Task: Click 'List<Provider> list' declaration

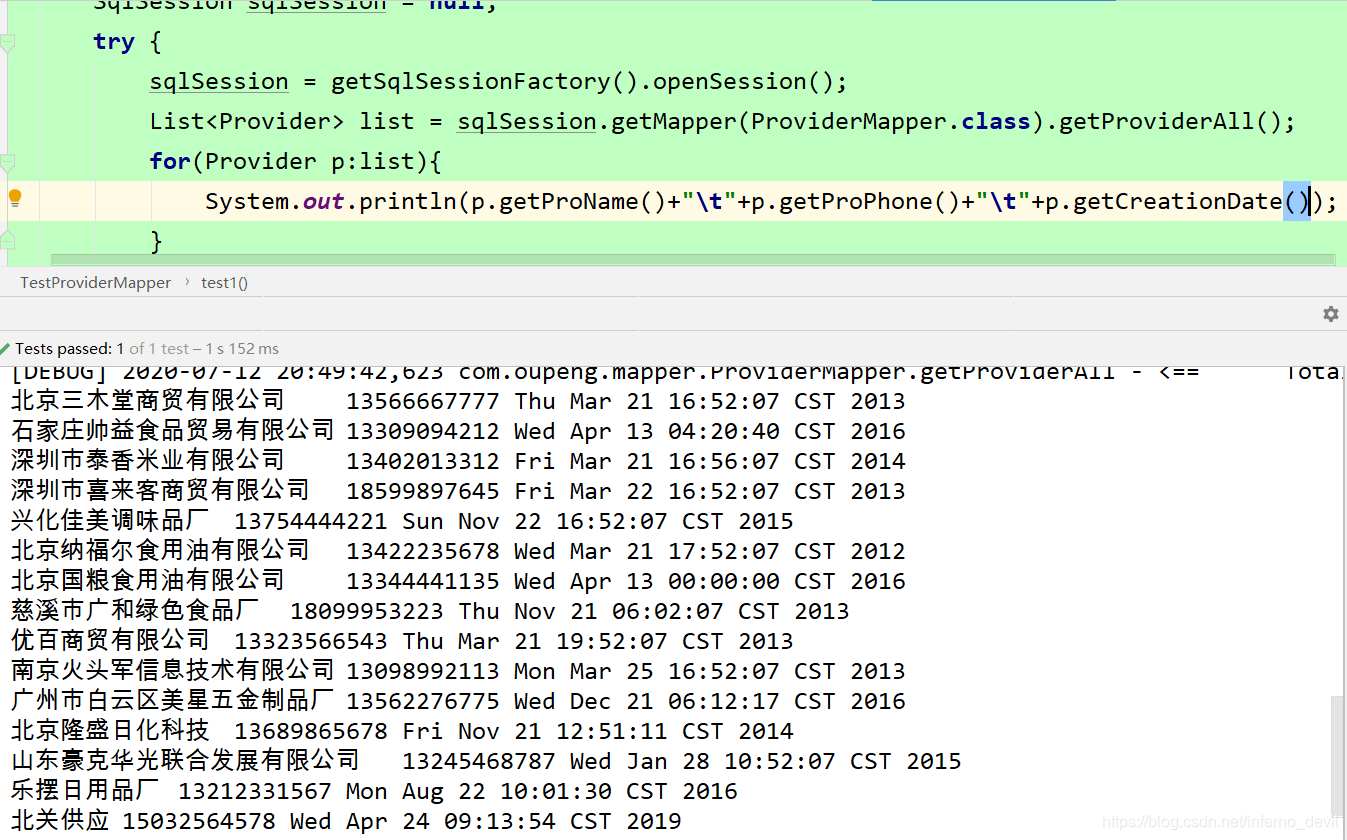Action: (282, 122)
